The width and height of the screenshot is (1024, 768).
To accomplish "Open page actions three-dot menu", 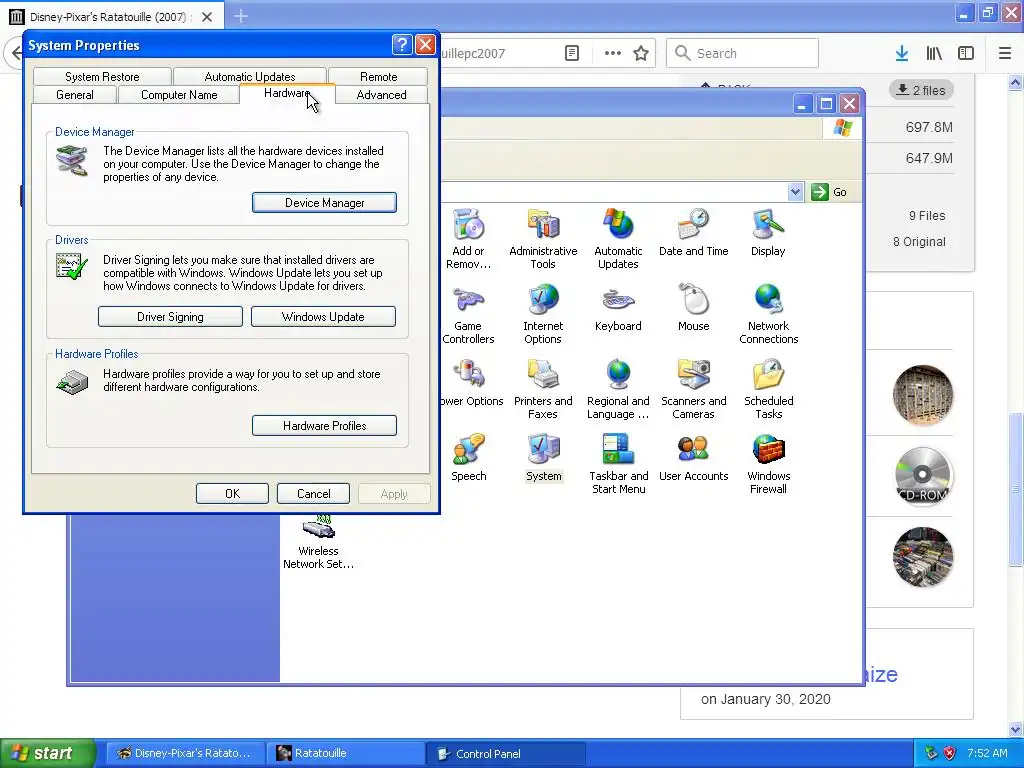I will [x=613, y=54].
